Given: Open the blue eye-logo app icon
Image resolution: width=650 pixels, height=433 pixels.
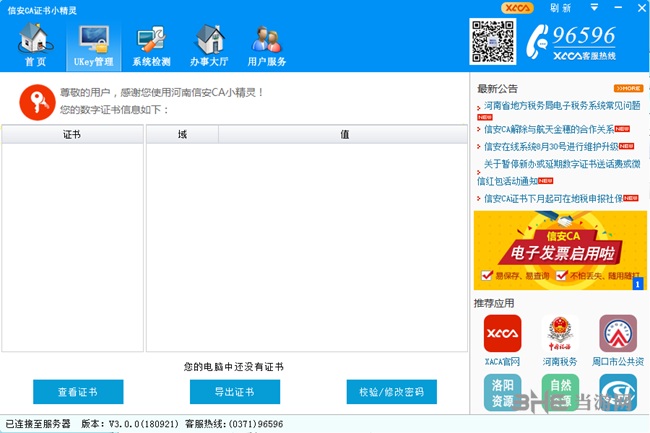Looking at the screenshot, I should 618,392.
